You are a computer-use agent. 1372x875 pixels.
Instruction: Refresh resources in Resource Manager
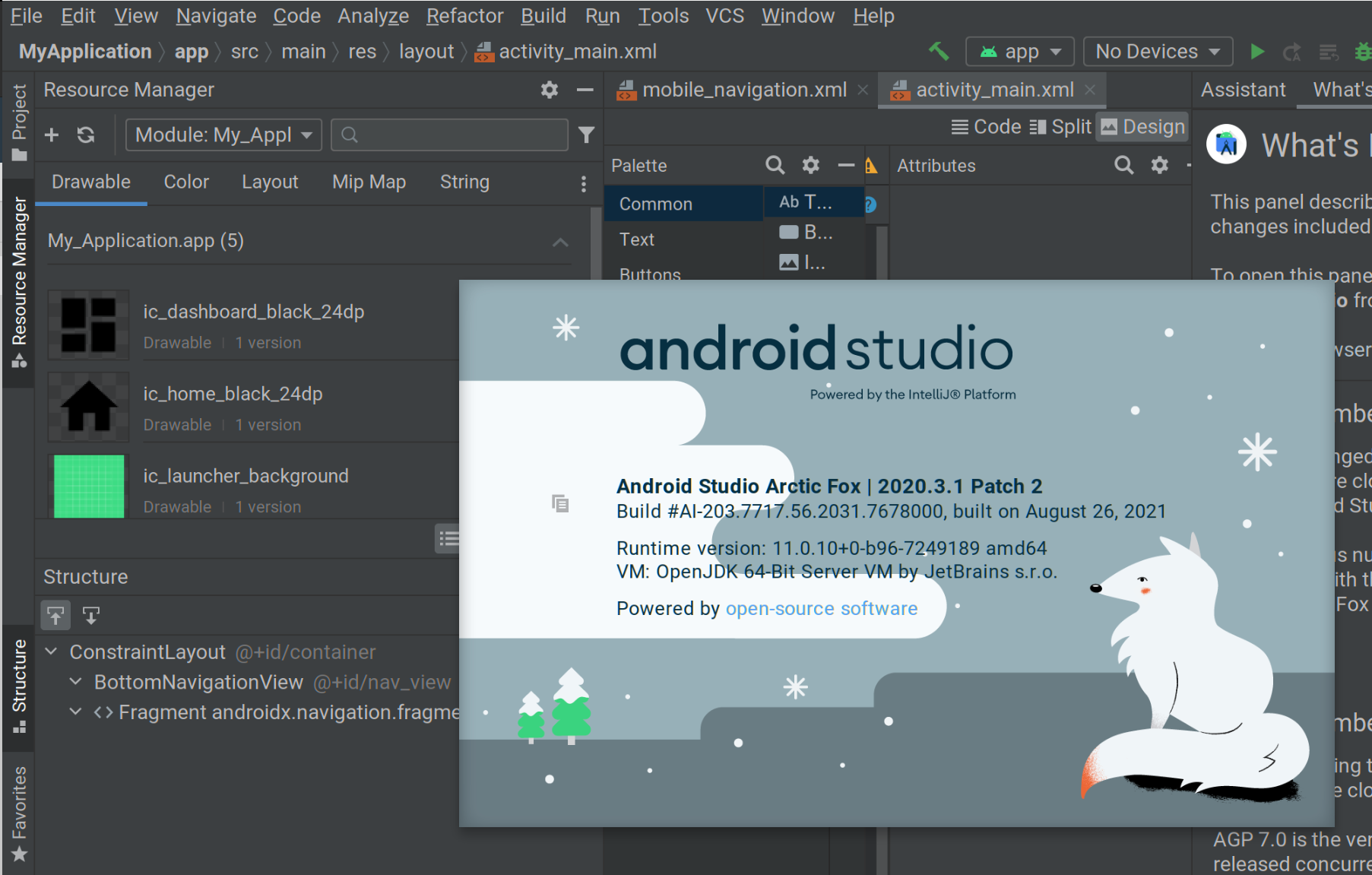point(86,135)
